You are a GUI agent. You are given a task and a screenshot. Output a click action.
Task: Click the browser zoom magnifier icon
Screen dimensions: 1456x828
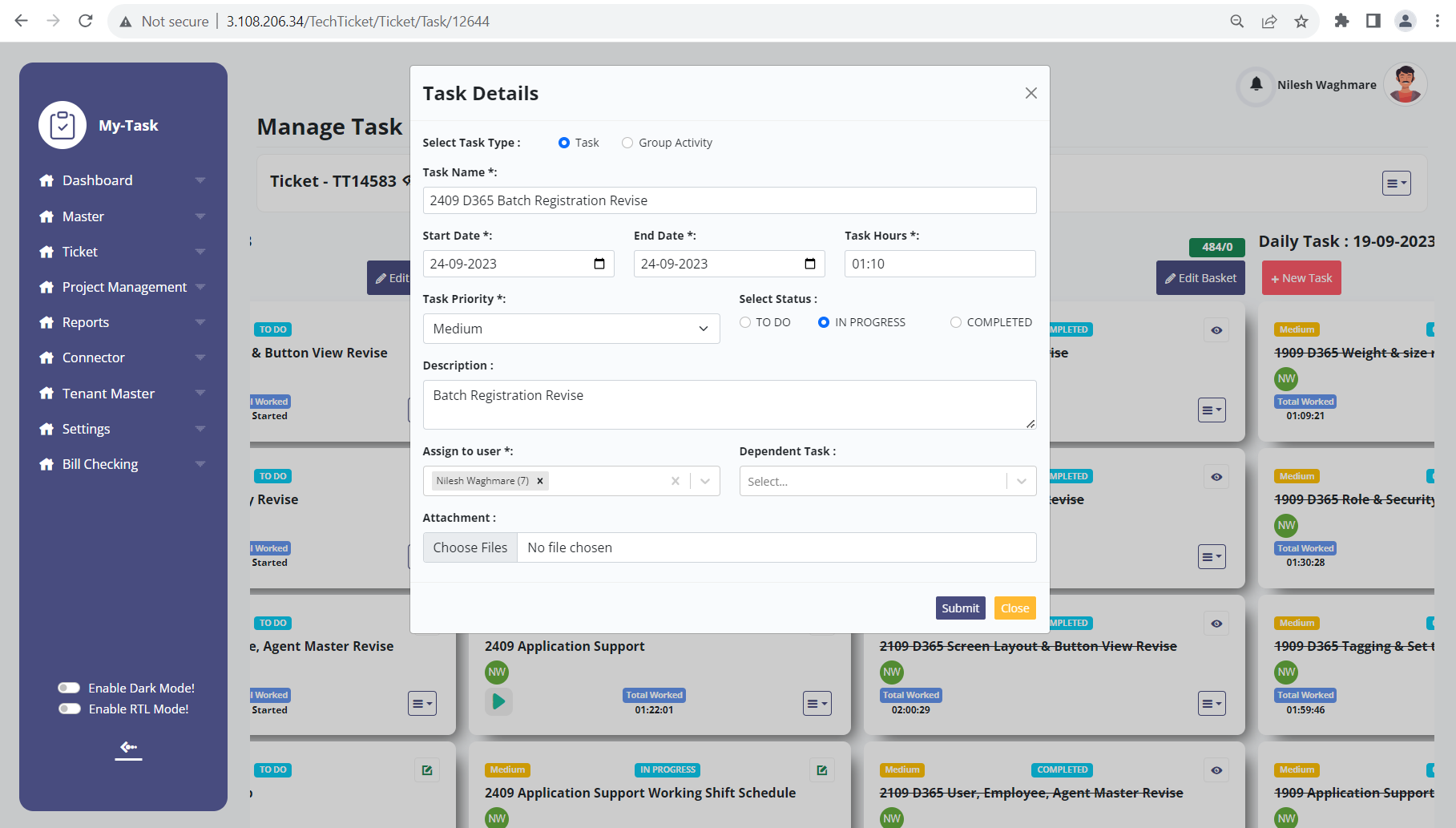tap(1237, 22)
